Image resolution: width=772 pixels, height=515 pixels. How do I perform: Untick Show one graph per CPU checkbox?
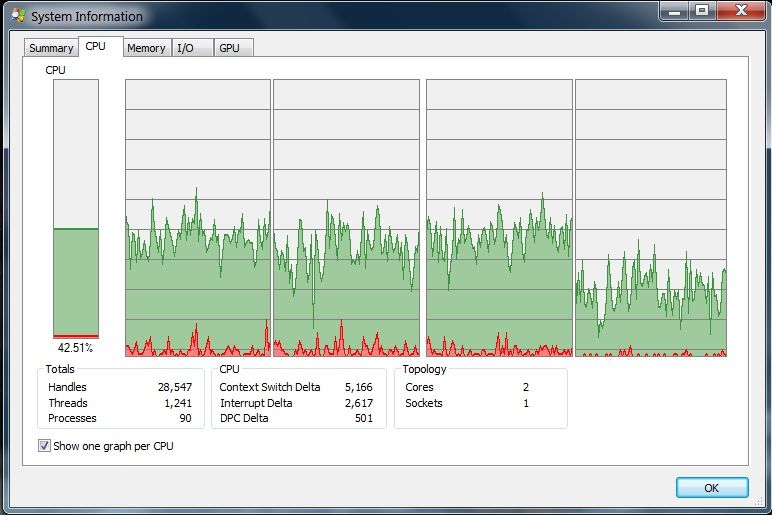tap(44, 446)
